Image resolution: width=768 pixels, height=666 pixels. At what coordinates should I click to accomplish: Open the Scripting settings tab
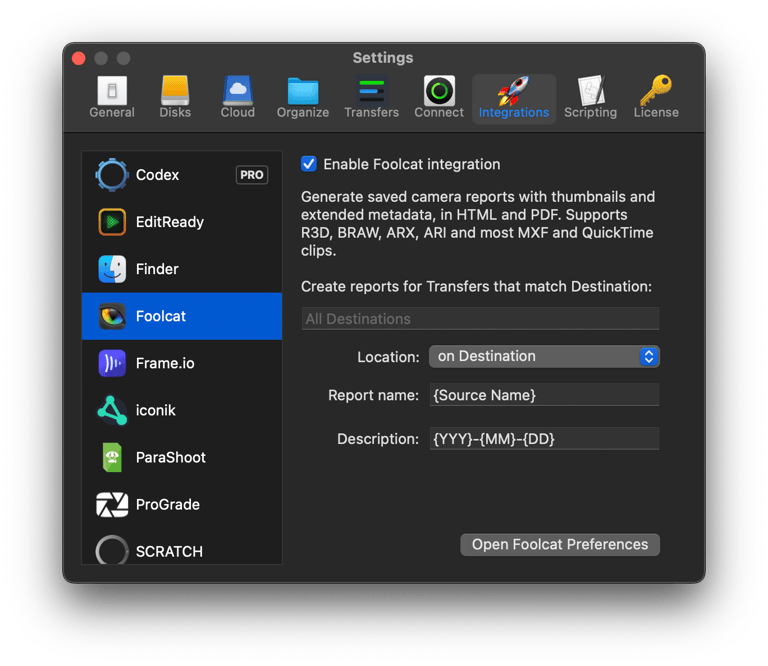590,98
